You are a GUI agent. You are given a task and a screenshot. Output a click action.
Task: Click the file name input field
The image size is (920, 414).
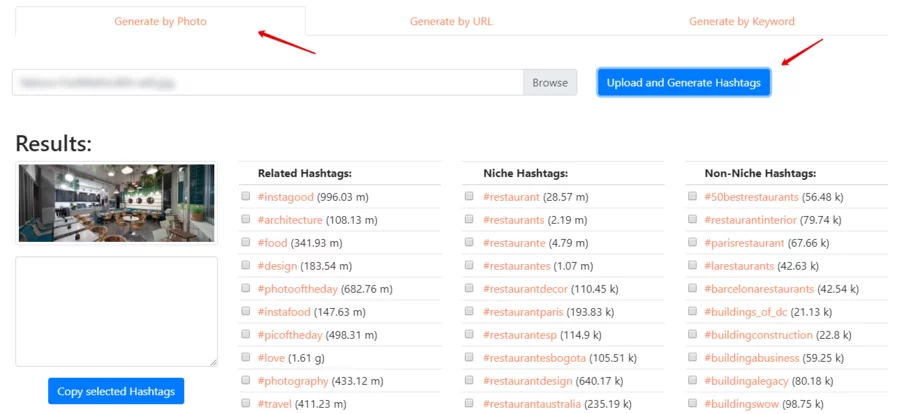pos(268,83)
